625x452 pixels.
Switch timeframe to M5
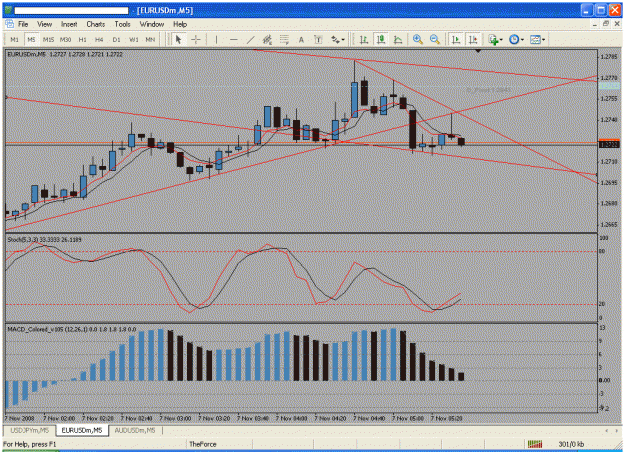(31, 39)
